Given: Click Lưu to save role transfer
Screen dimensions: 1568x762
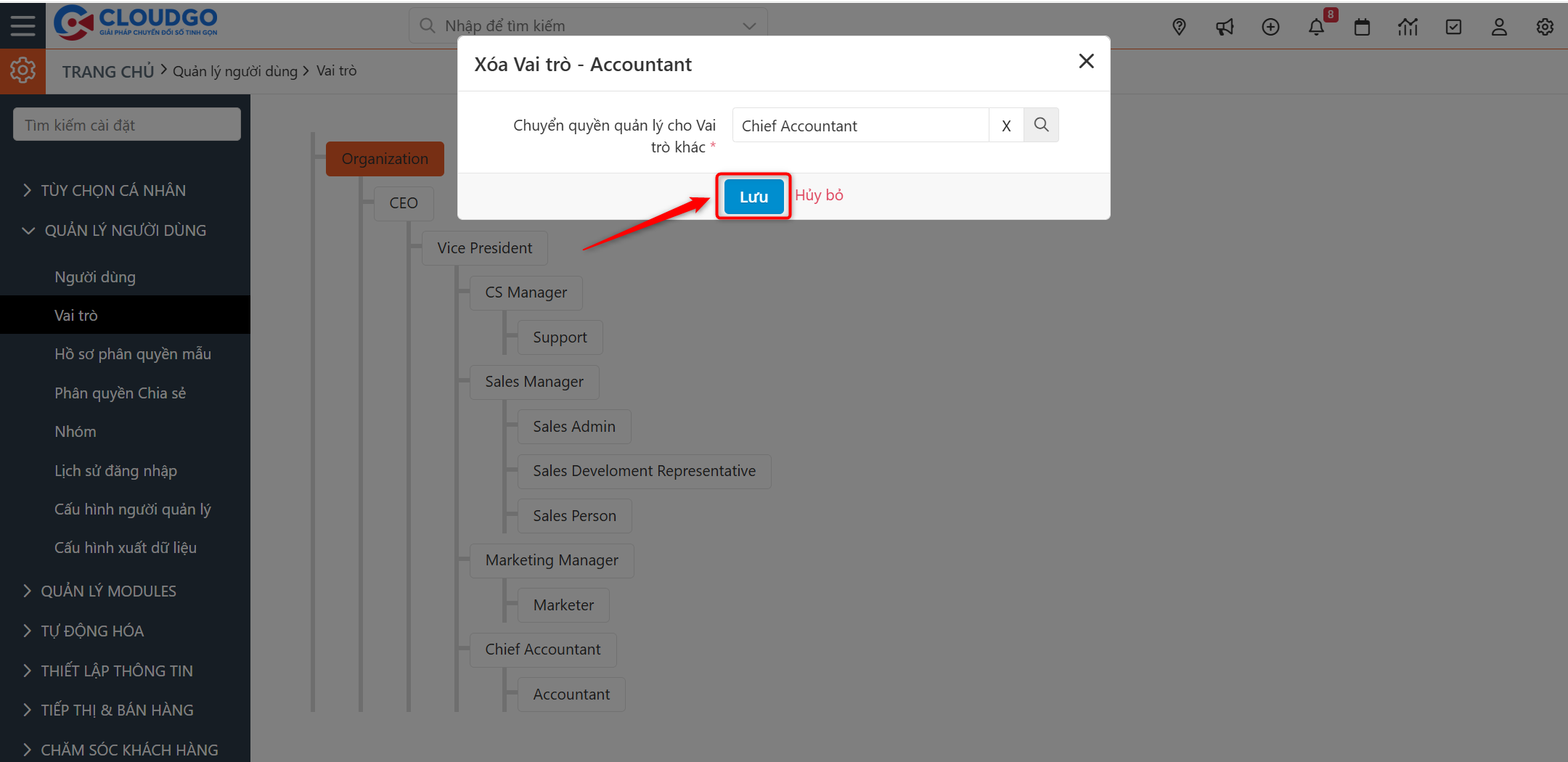Looking at the screenshot, I should coord(753,197).
